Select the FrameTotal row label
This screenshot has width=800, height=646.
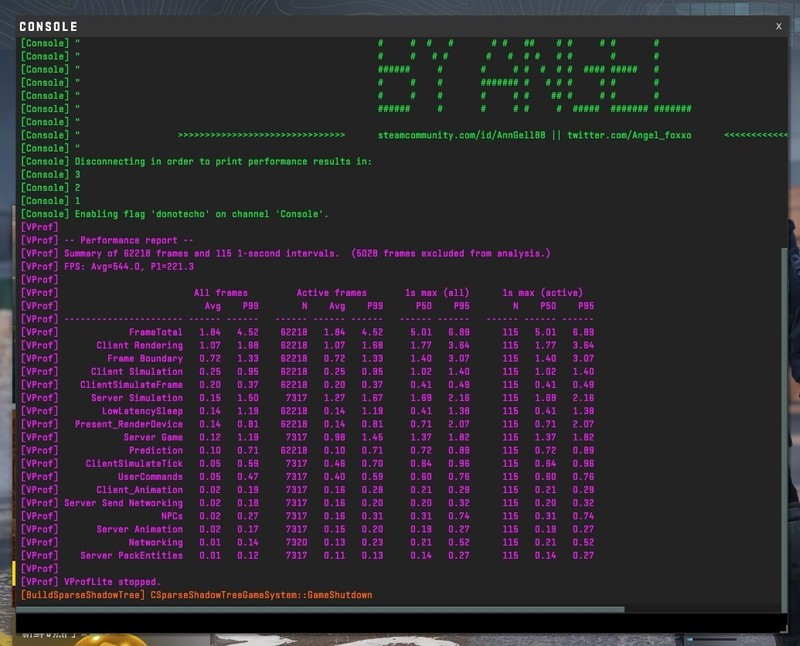tap(155, 332)
